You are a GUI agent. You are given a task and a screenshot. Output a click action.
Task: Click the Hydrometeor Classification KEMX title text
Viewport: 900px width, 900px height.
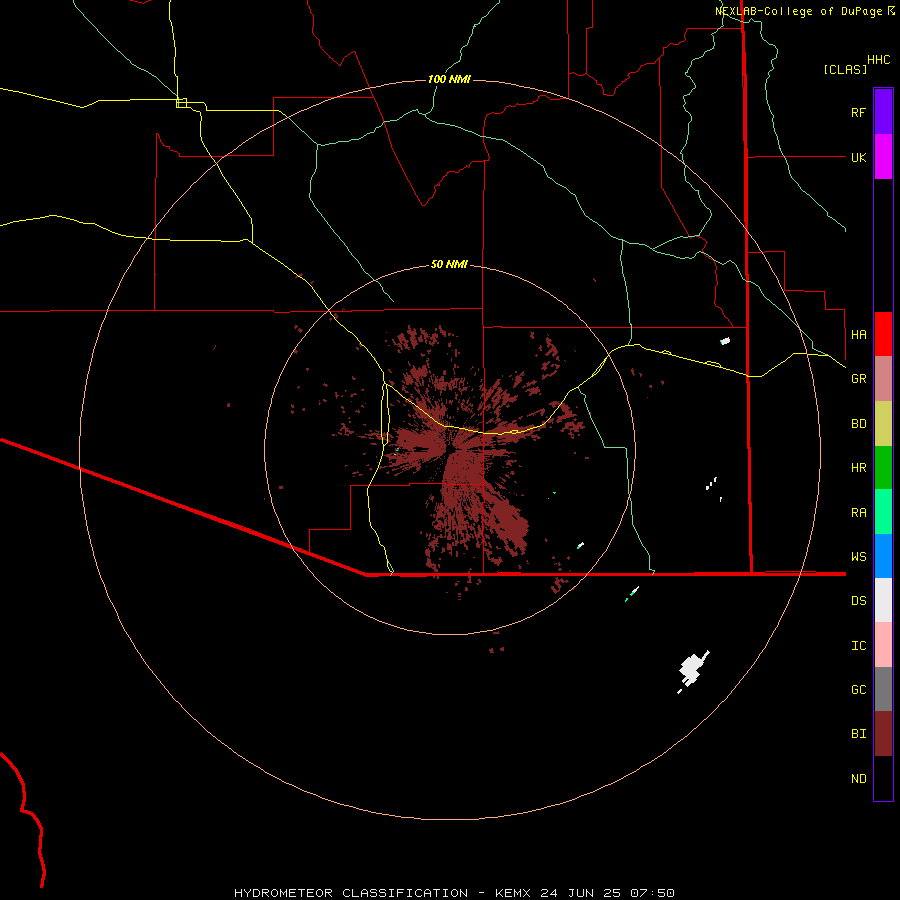click(454, 893)
